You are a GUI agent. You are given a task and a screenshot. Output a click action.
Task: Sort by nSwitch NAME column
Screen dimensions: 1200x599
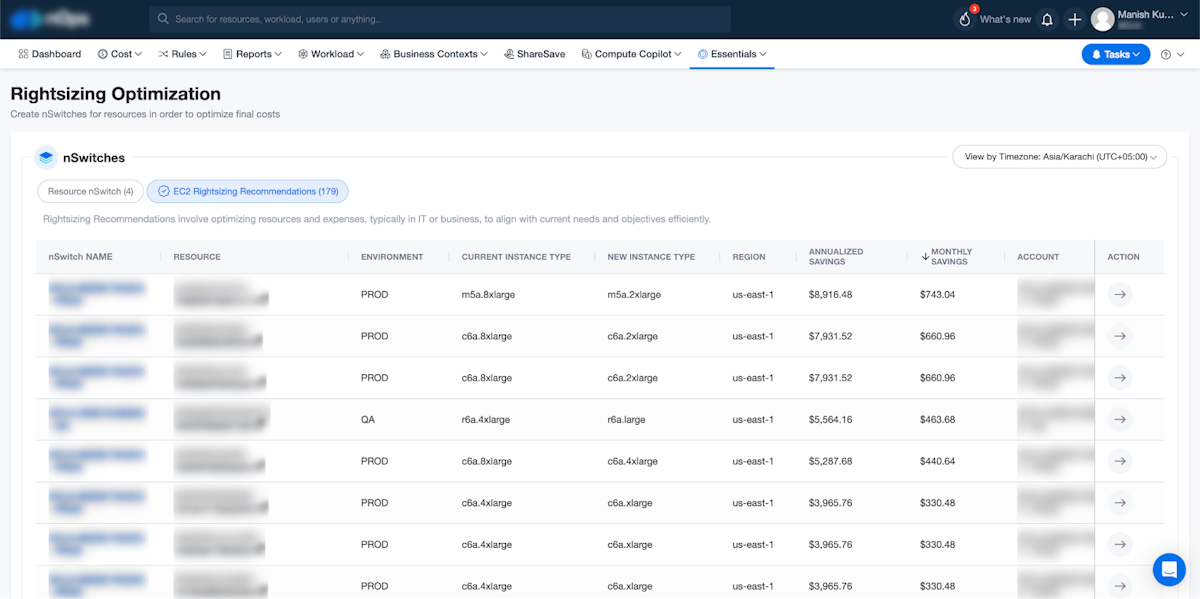pos(80,257)
